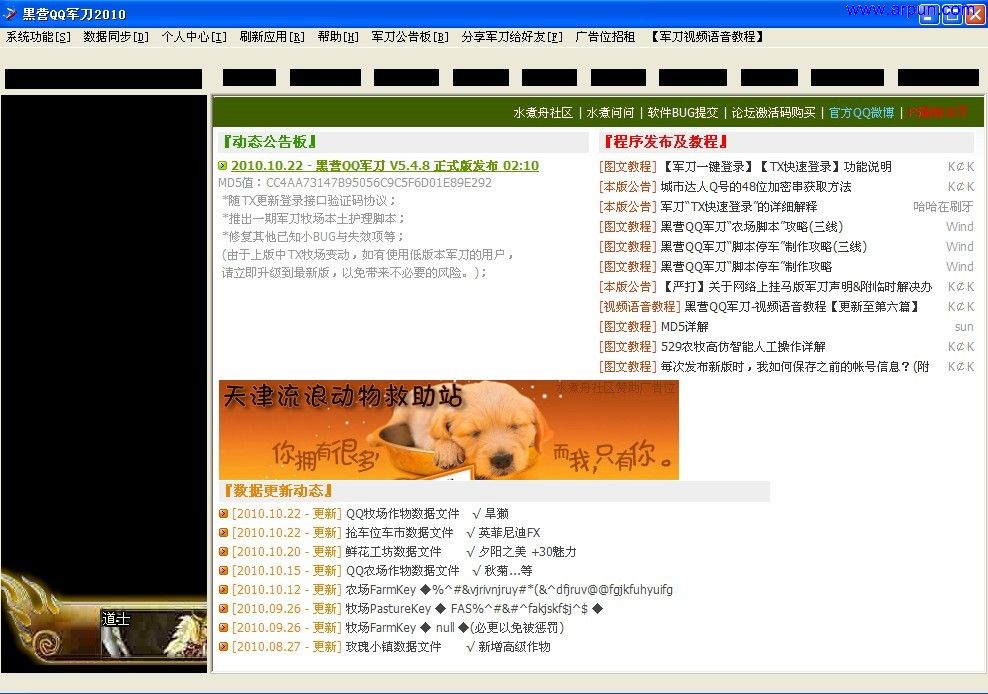Image resolution: width=988 pixels, height=694 pixels.
Task: Click the 道士 character avatar image
Action: pos(154,634)
